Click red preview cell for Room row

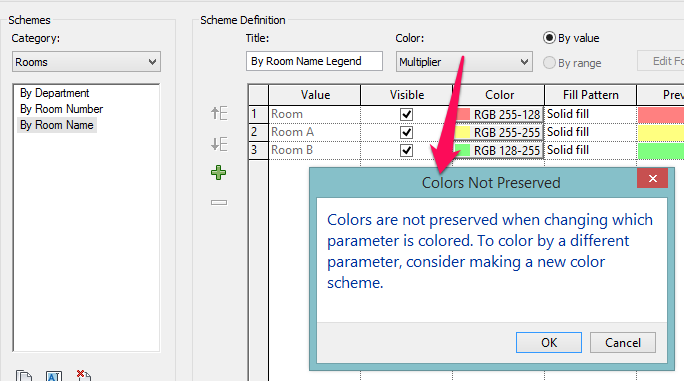tap(660, 115)
